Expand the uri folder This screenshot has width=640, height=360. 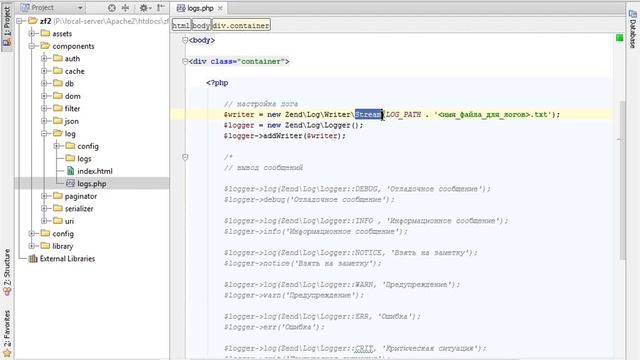(x=44, y=221)
